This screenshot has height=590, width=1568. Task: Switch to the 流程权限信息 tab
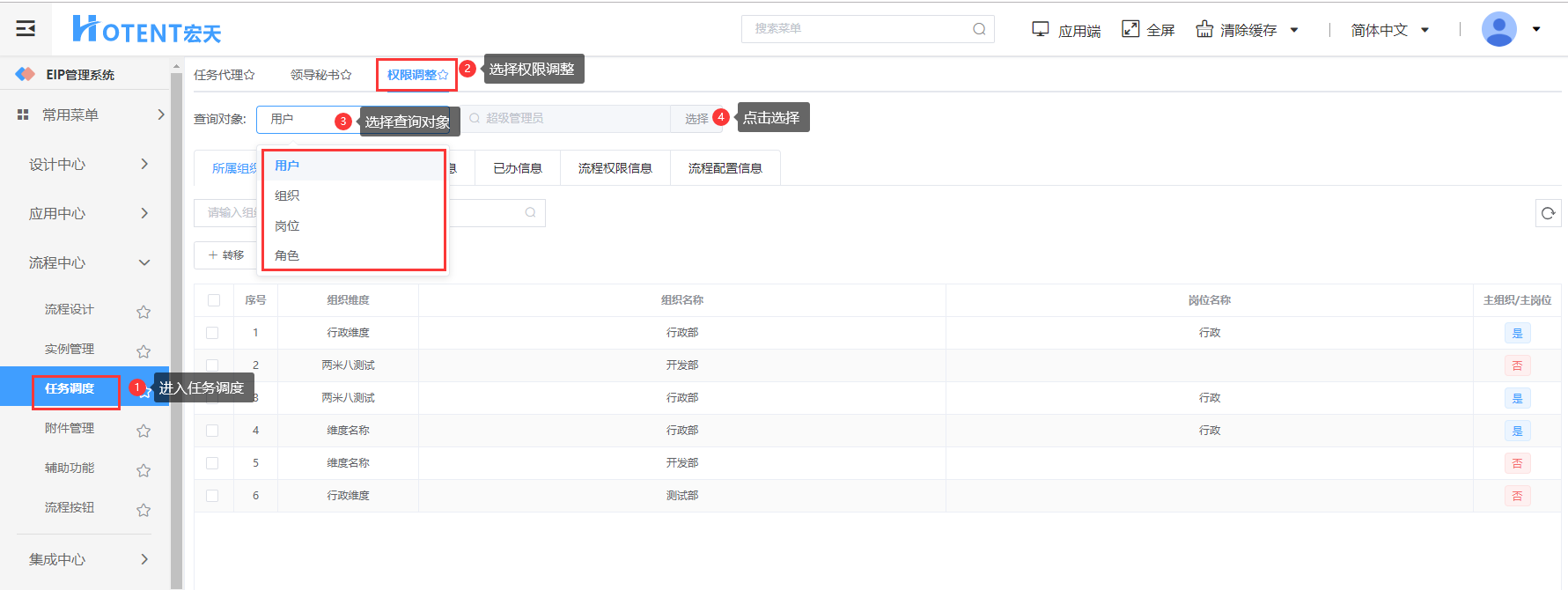click(x=615, y=168)
